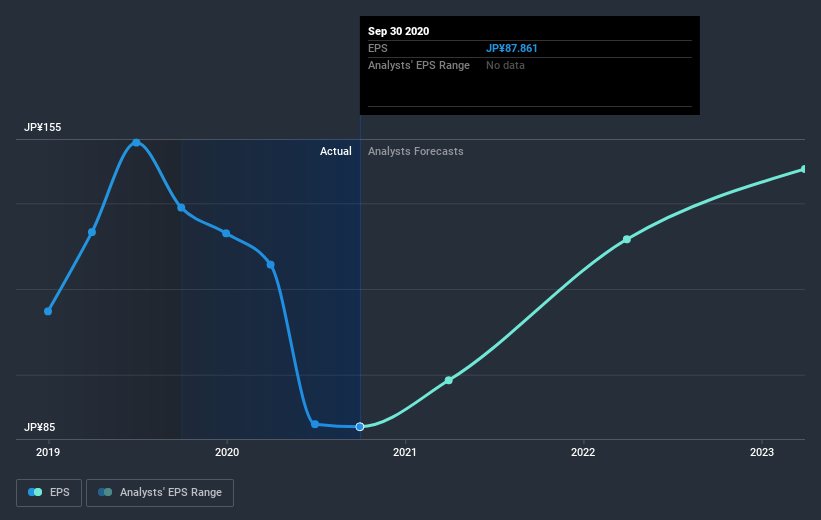This screenshot has height=520, width=821.
Task: Click the JP¥85 y-axis label
Action: [39, 427]
